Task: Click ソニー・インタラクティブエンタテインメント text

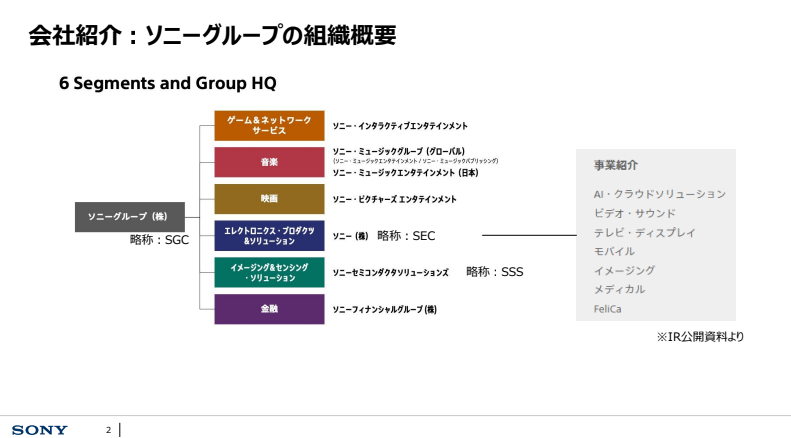Action: point(400,126)
